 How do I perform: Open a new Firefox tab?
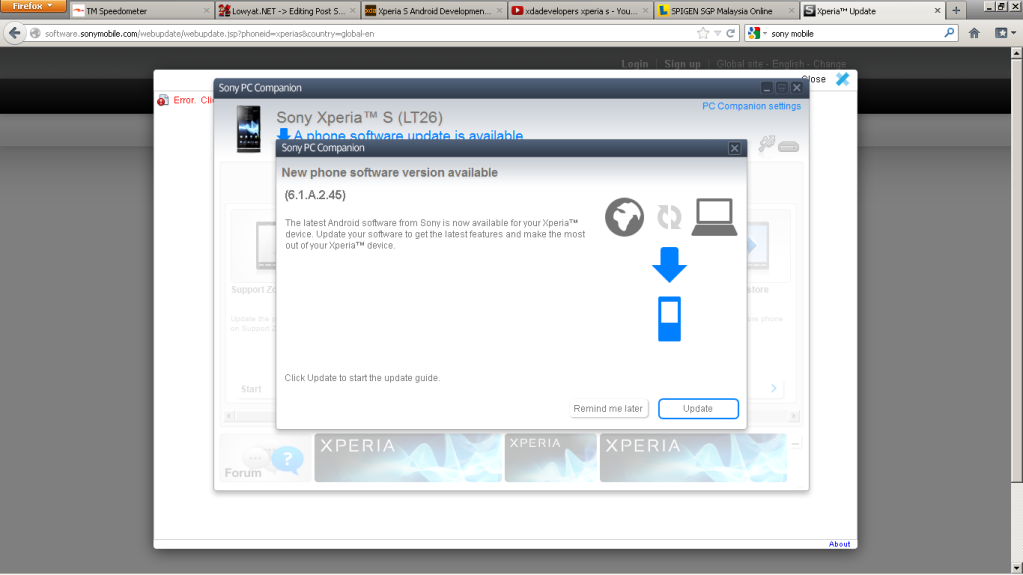click(x=956, y=11)
